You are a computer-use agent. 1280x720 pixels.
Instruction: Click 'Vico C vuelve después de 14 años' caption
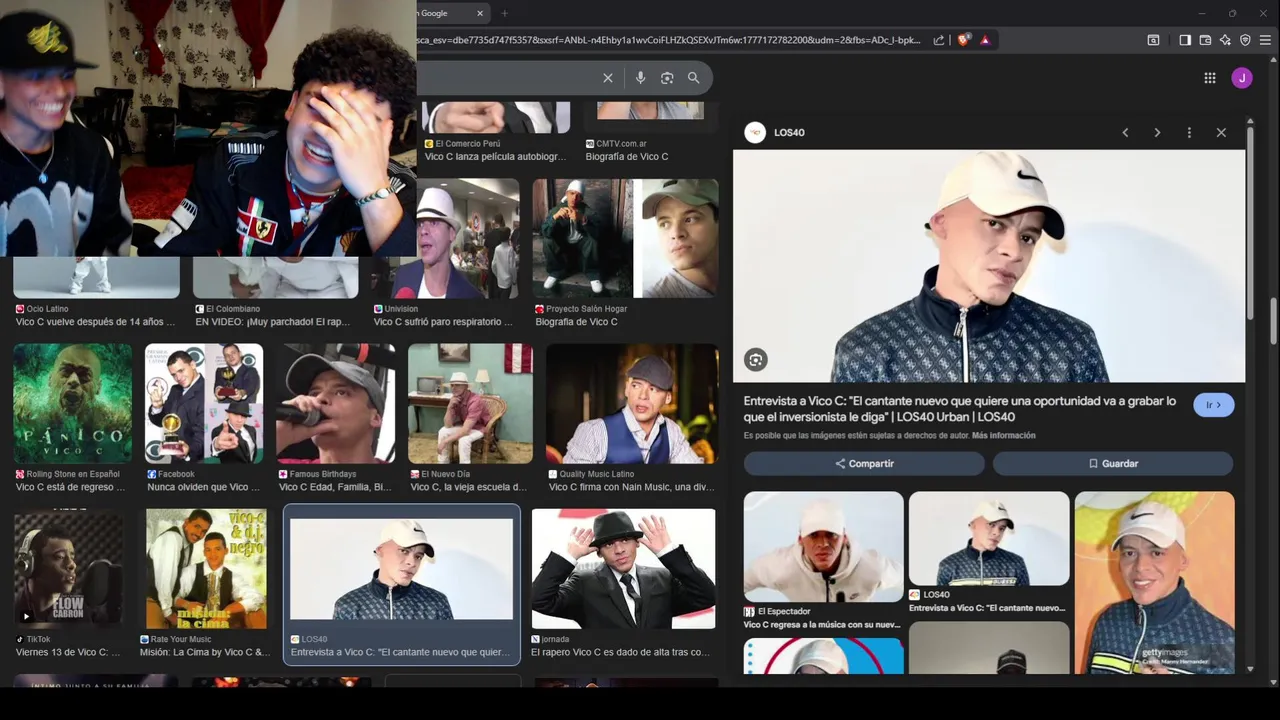tap(95, 322)
